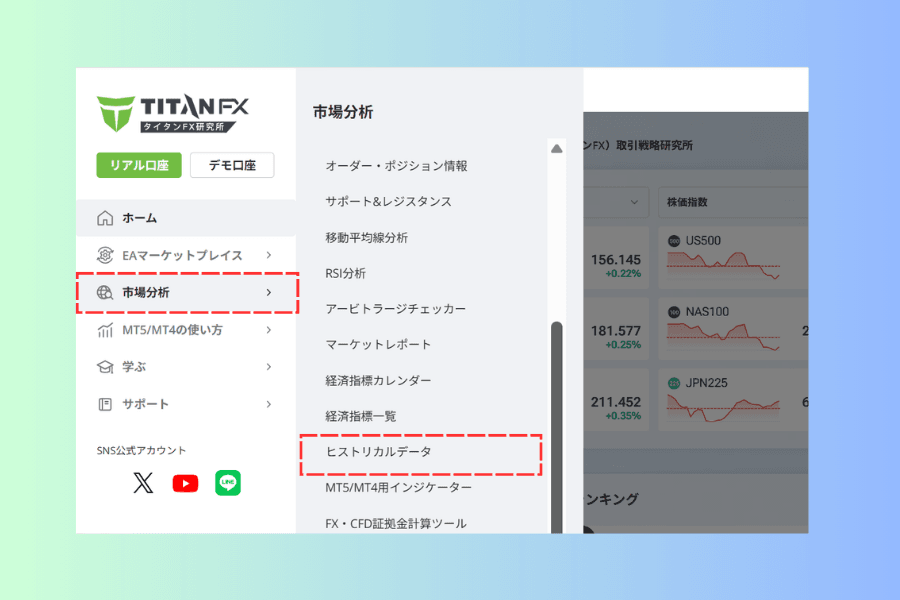900x600 pixels.
Task: Click the 181.577 price card
Action: (x=616, y=329)
